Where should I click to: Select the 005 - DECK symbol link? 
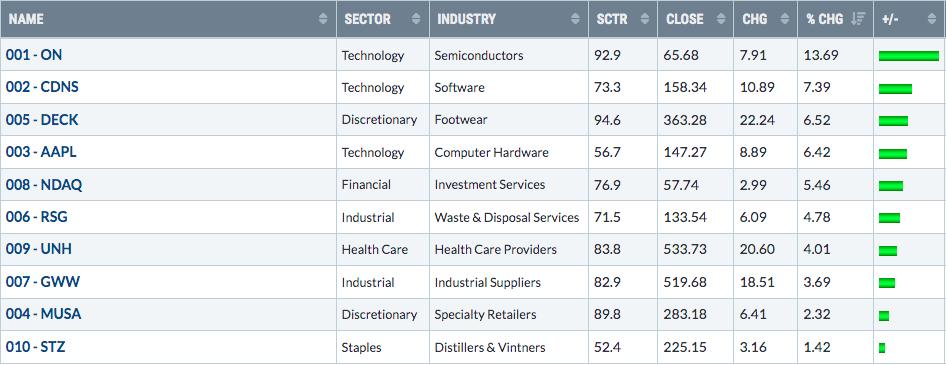pos(42,119)
